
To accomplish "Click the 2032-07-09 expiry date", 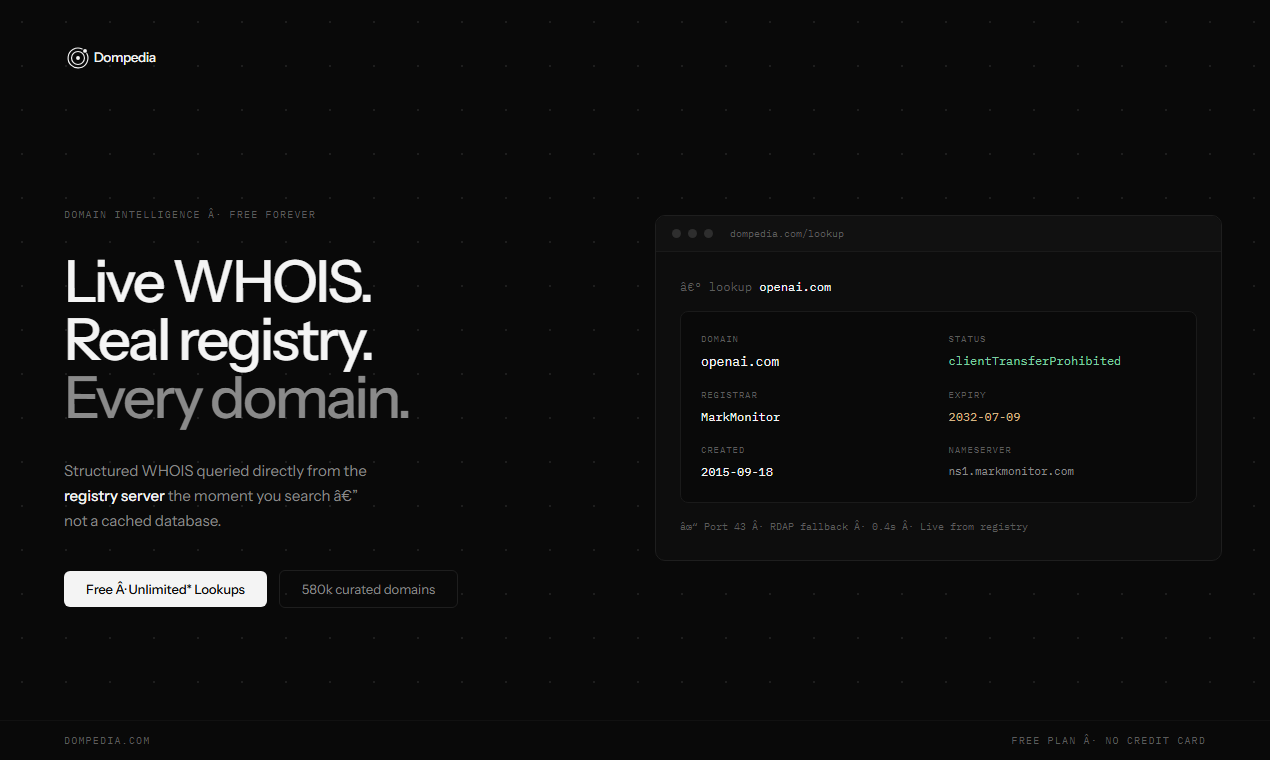I will (984, 417).
